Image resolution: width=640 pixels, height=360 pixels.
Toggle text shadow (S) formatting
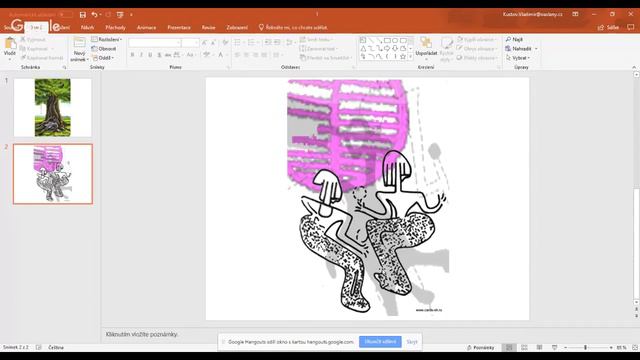coord(159,55)
